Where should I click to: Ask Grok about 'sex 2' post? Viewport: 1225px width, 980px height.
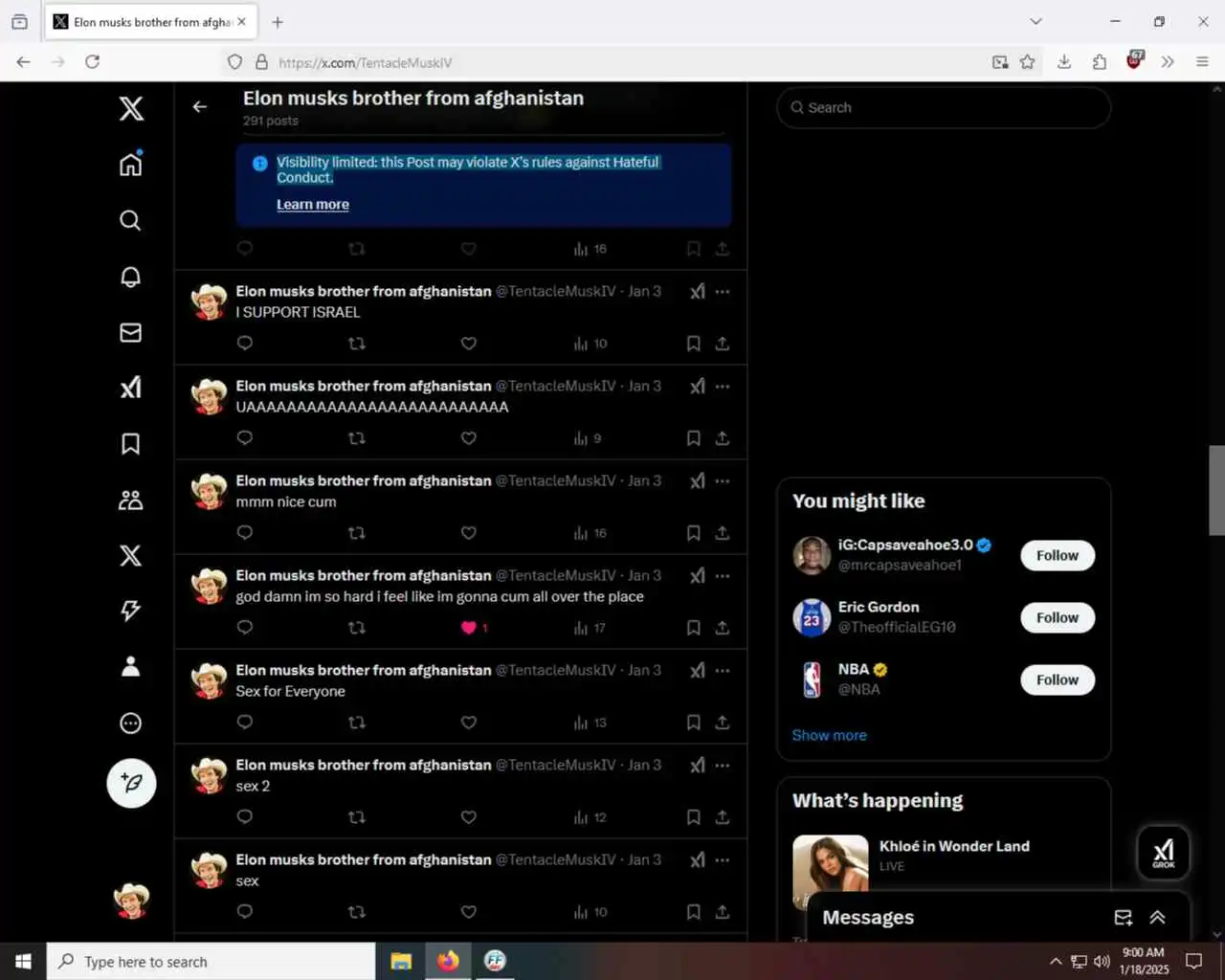pyautogui.click(x=698, y=765)
